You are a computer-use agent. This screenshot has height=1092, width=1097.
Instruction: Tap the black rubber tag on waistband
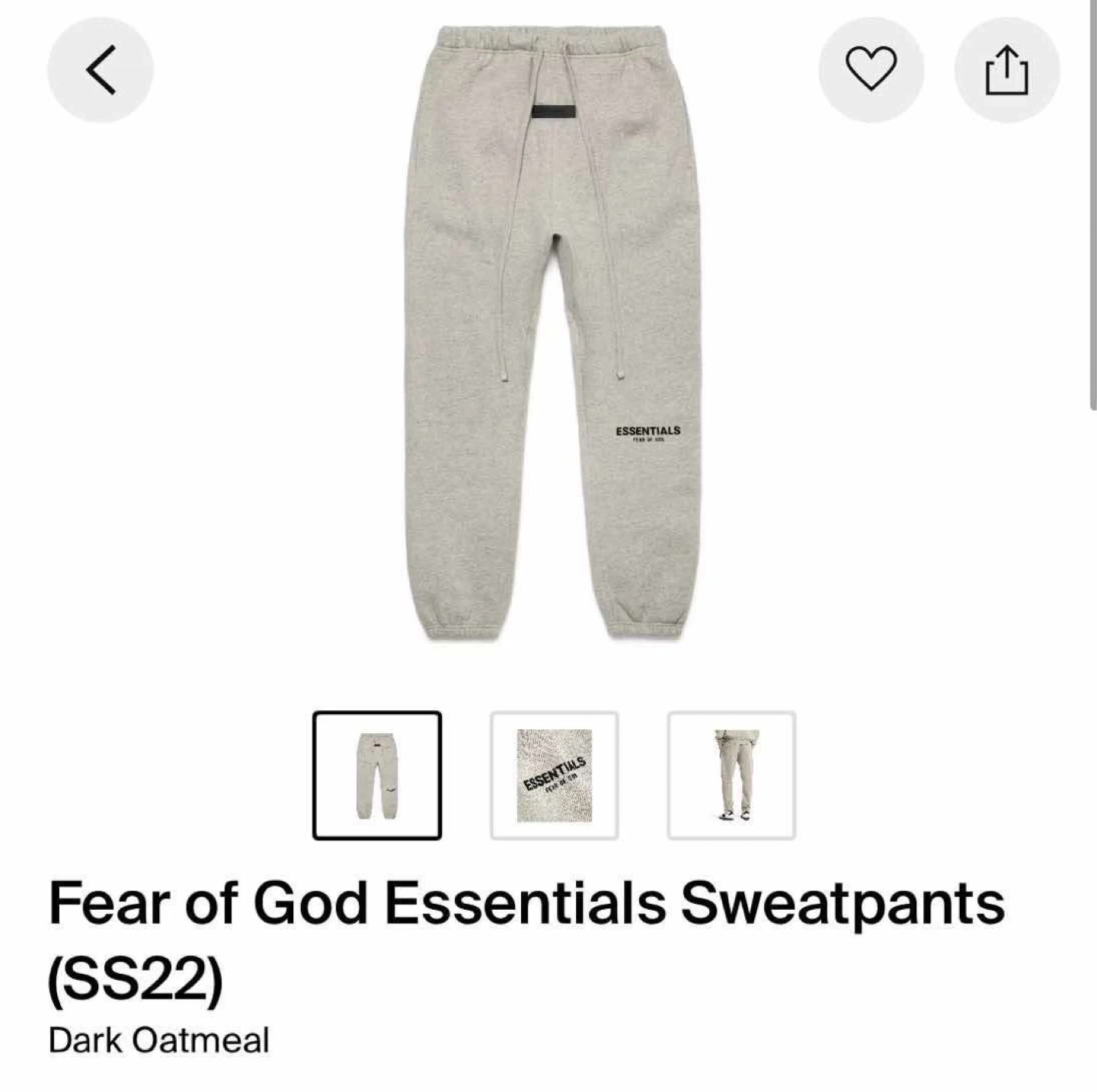coord(551,114)
